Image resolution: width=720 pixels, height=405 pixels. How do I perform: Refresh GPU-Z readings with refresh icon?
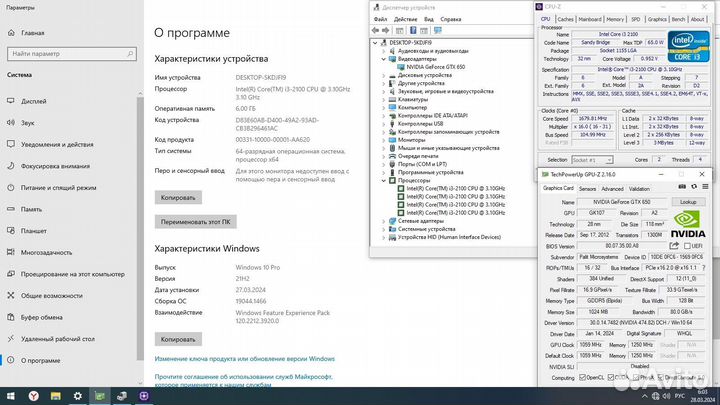[x=694, y=187]
